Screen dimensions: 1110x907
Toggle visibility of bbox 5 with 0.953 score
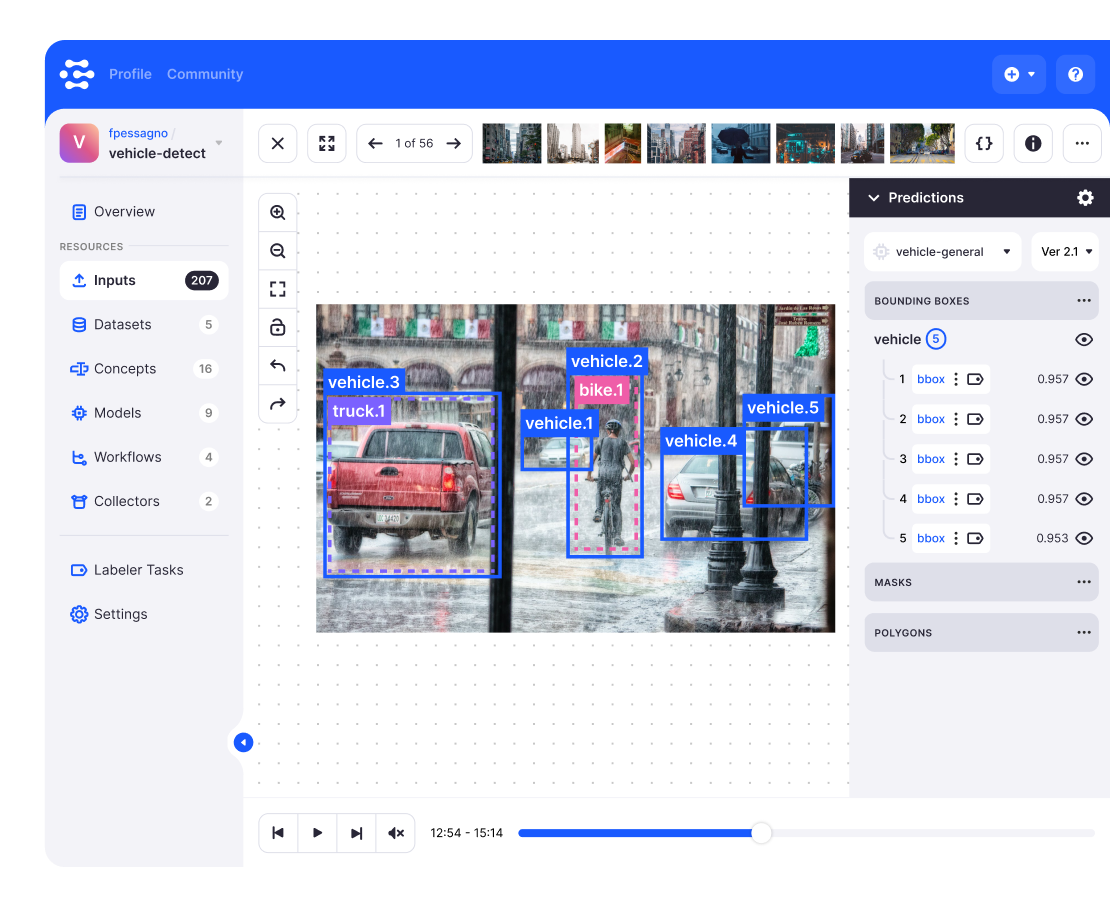[1084, 538]
